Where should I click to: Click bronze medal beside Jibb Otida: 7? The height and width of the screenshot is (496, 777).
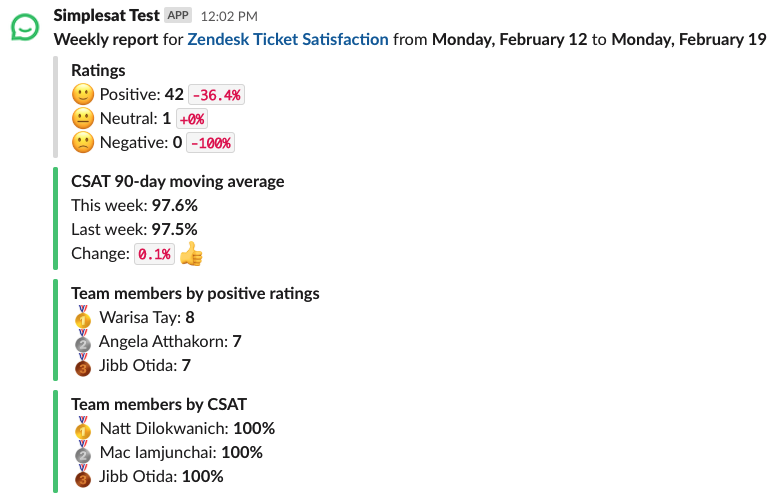pos(83,365)
